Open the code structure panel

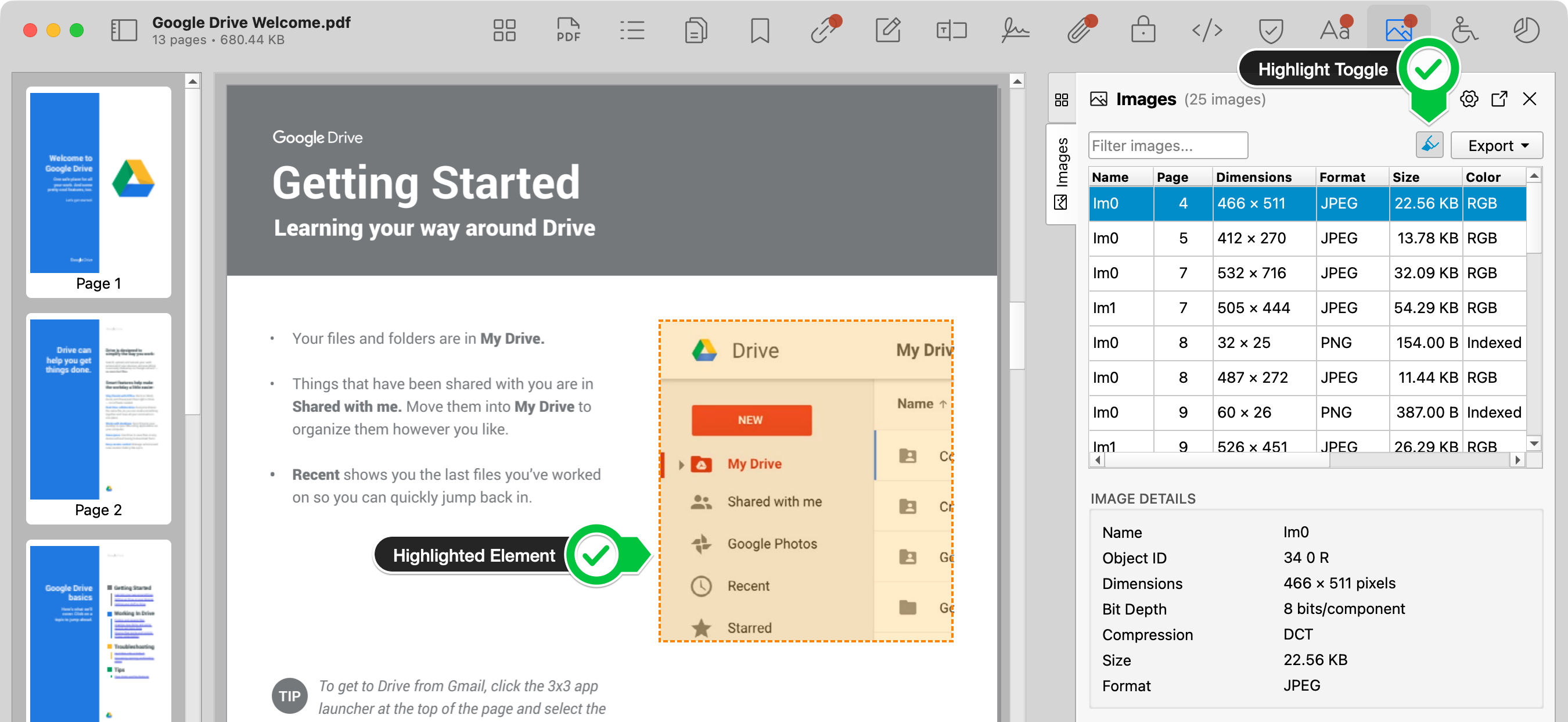pyautogui.click(x=1207, y=30)
